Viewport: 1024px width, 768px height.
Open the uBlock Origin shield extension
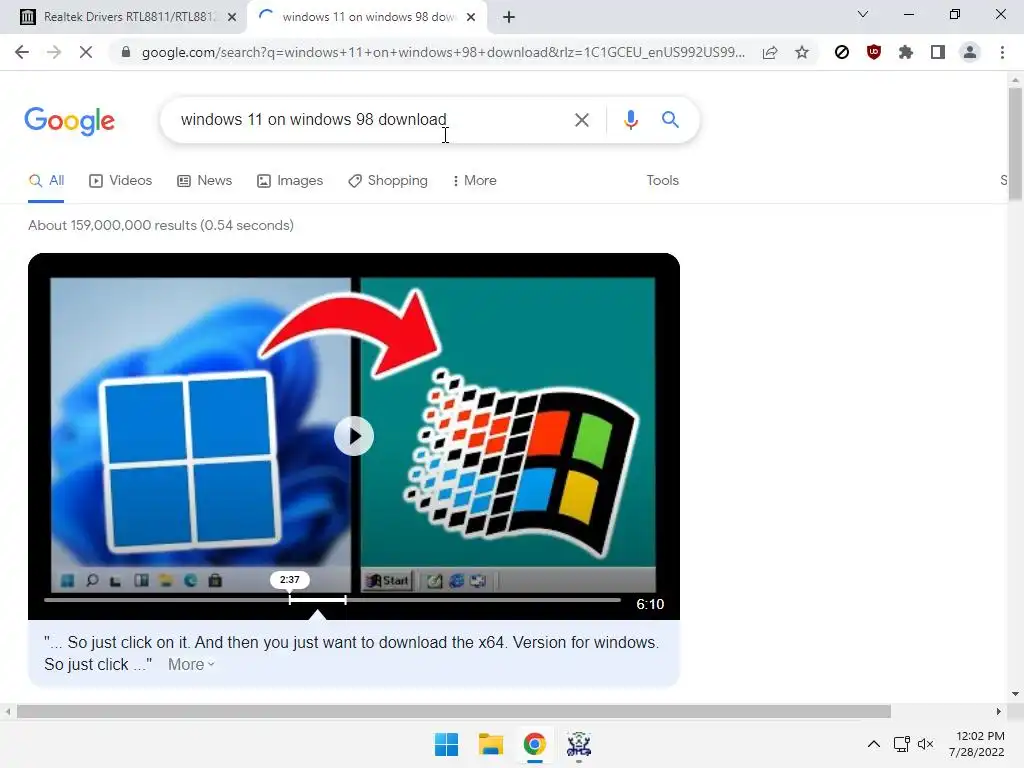[874, 52]
